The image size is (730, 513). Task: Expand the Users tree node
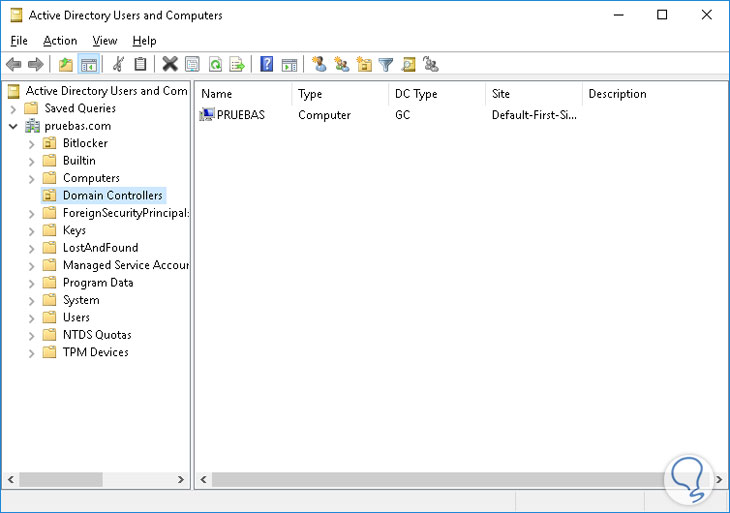pyautogui.click(x=31, y=318)
